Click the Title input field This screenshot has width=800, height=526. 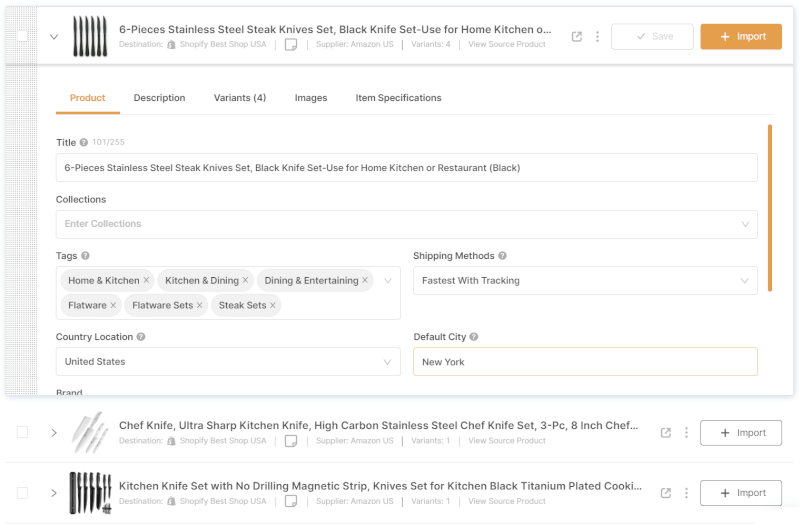[x=407, y=168]
